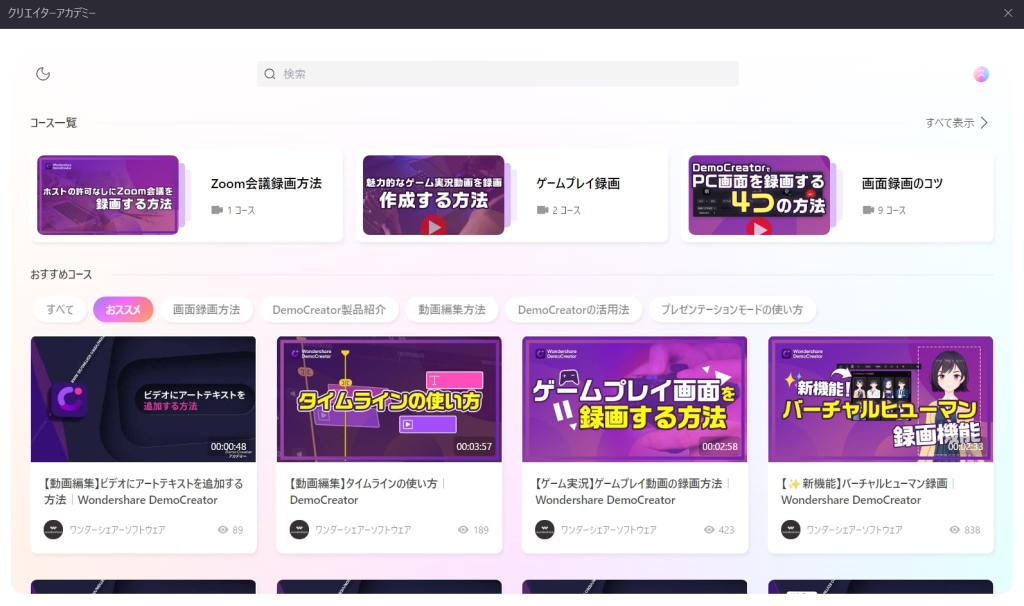Image resolution: width=1024 pixels, height=606 pixels.
Task: Open the 【動画編集】ビデオにアートテキストを追加する方法 title
Action: coord(143,492)
